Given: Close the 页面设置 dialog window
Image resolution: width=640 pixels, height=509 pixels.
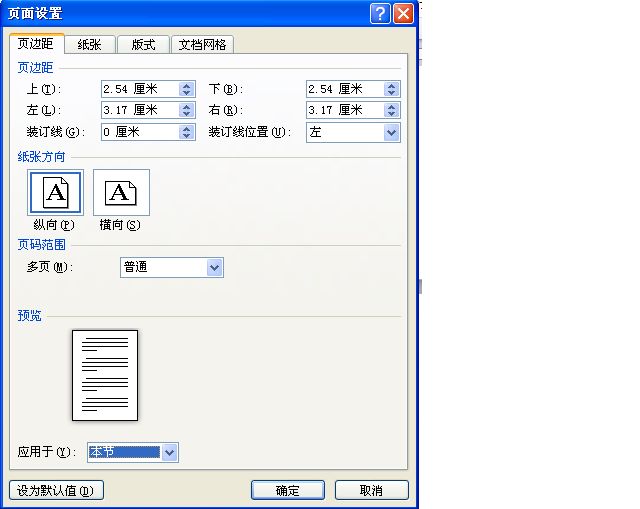Looking at the screenshot, I should (403, 13).
